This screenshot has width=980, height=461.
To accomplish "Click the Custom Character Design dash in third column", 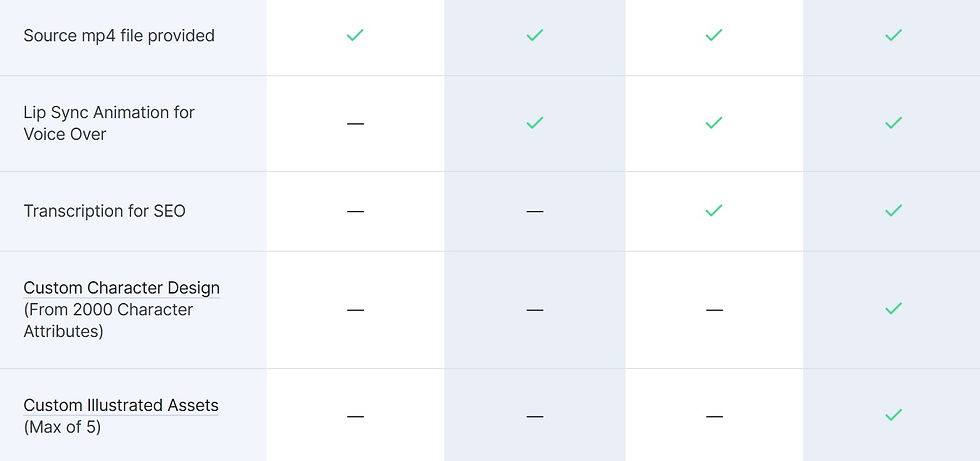I will coord(714,310).
